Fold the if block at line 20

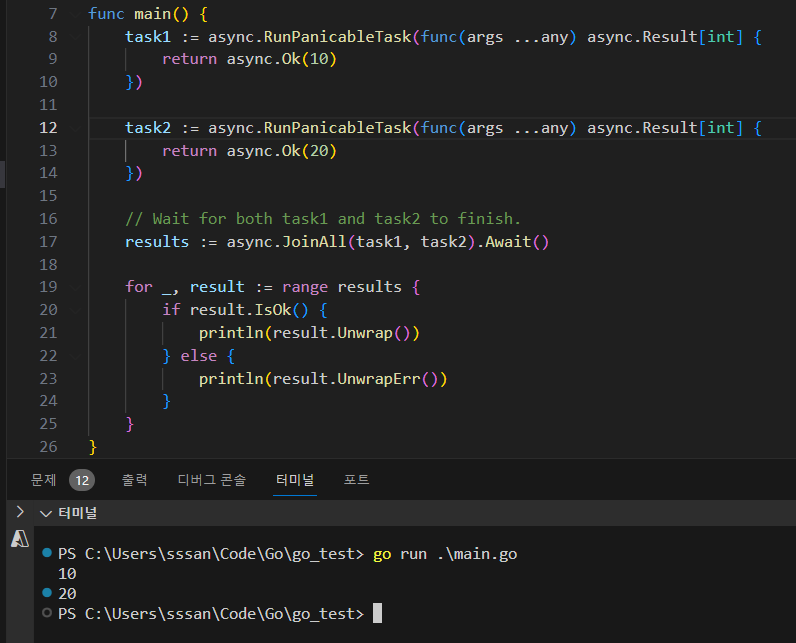coord(76,310)
